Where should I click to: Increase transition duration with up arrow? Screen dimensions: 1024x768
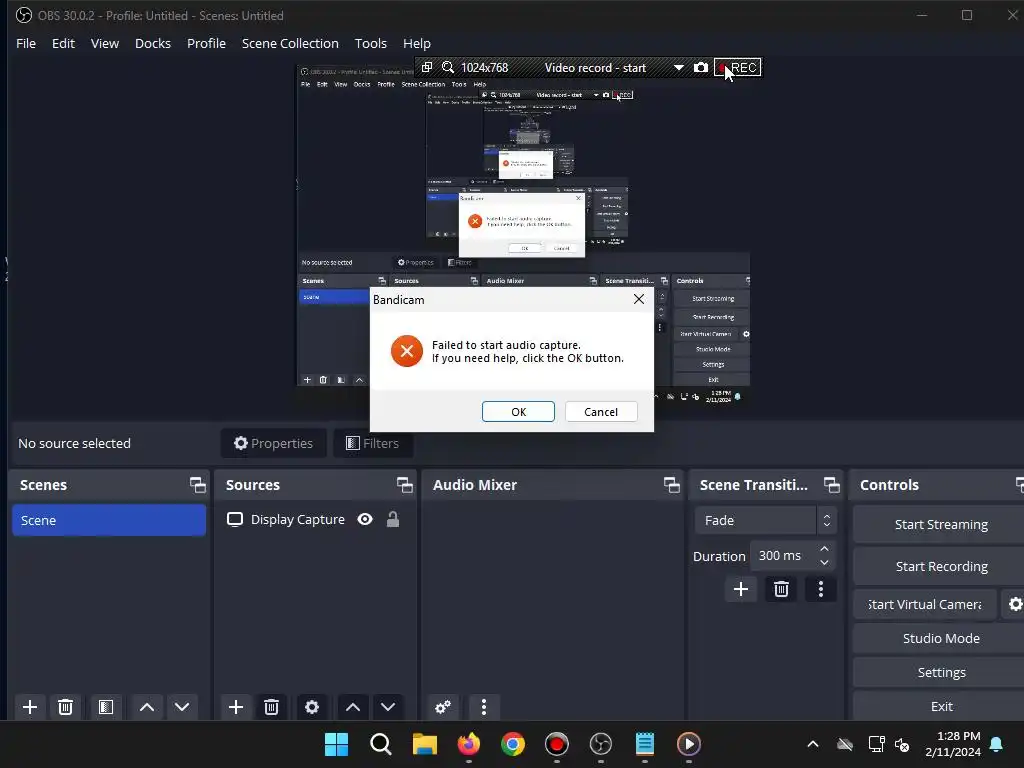(824, 549)
